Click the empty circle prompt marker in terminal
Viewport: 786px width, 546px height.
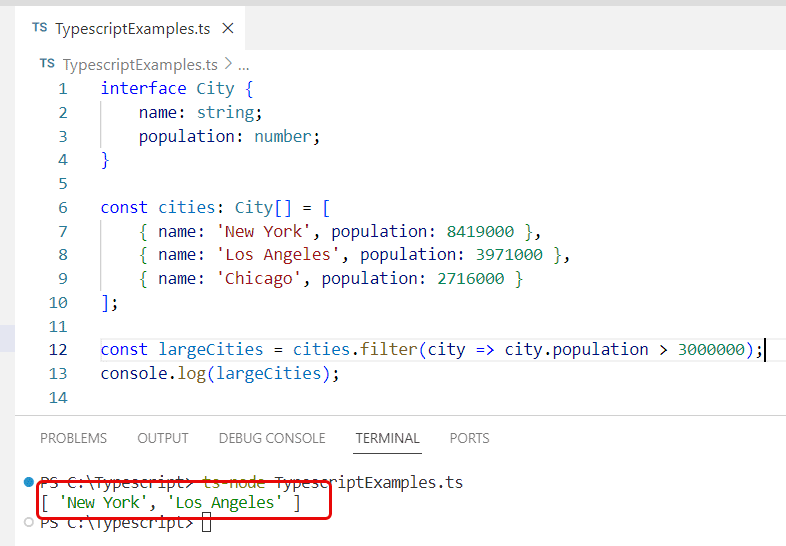point(29,522)
